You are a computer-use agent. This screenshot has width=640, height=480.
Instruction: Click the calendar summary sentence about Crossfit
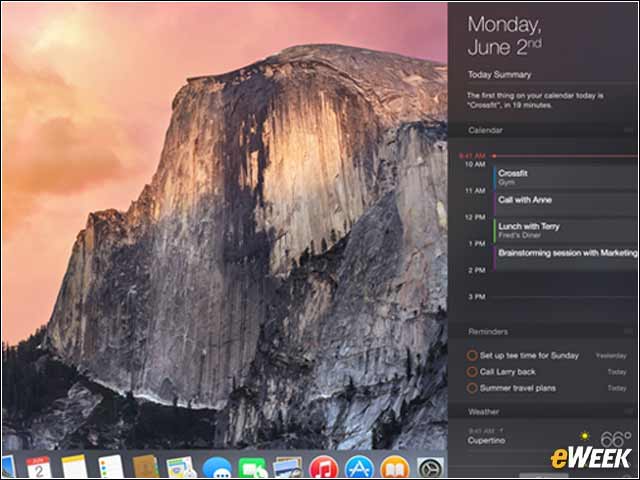coord(536,100)
